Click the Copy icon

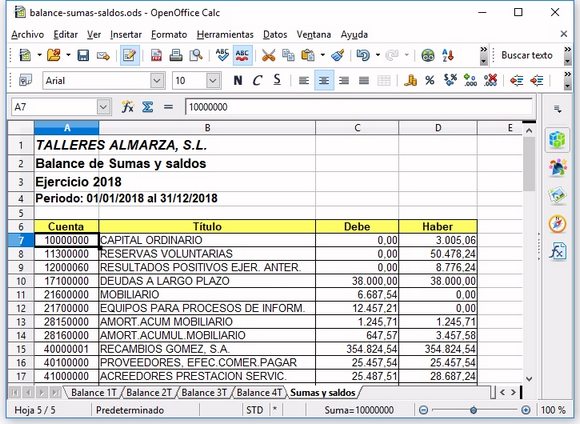click(x=288, y=55)
